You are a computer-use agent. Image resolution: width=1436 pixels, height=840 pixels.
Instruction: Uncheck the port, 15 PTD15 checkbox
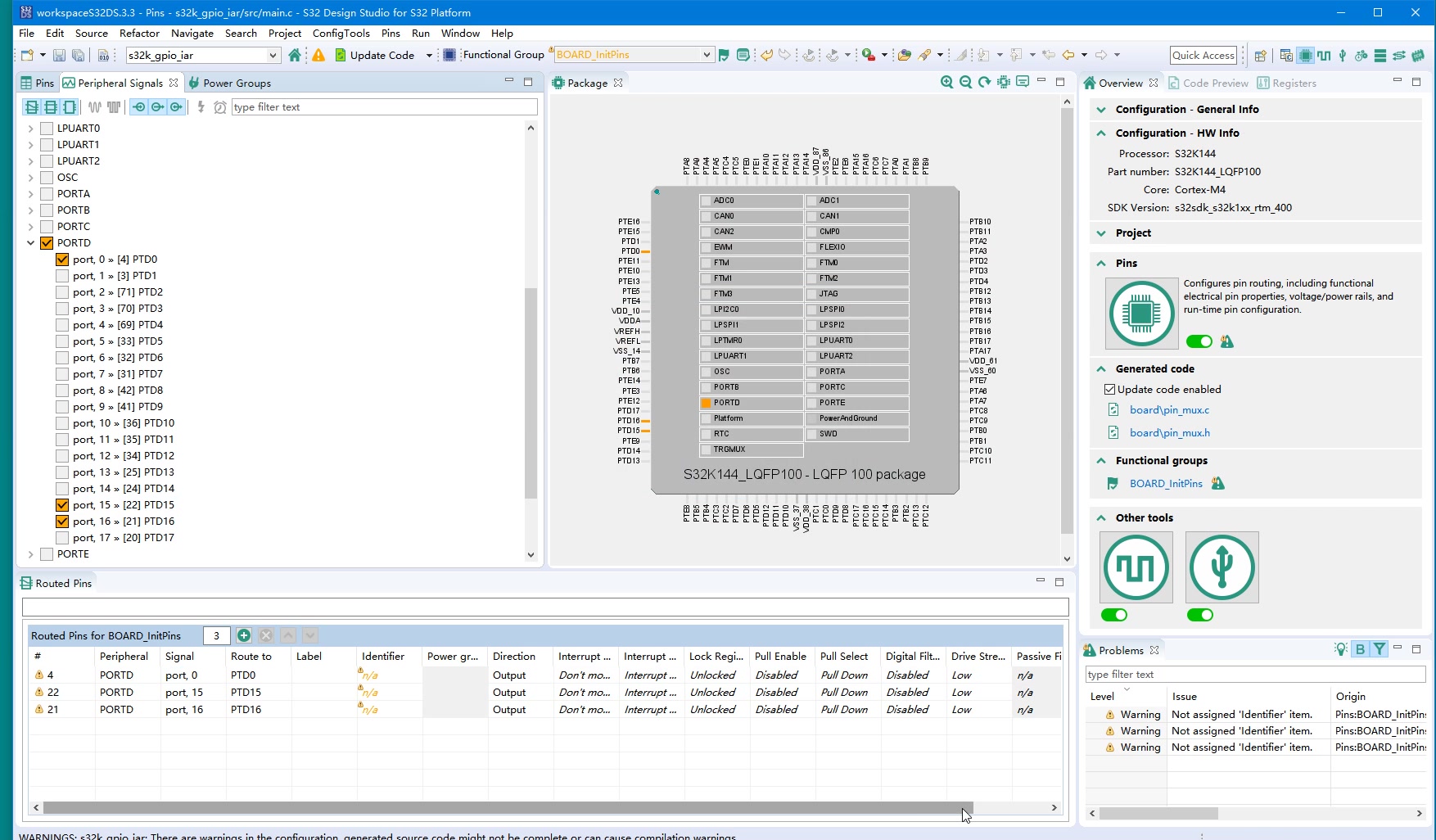click(62, 505)
